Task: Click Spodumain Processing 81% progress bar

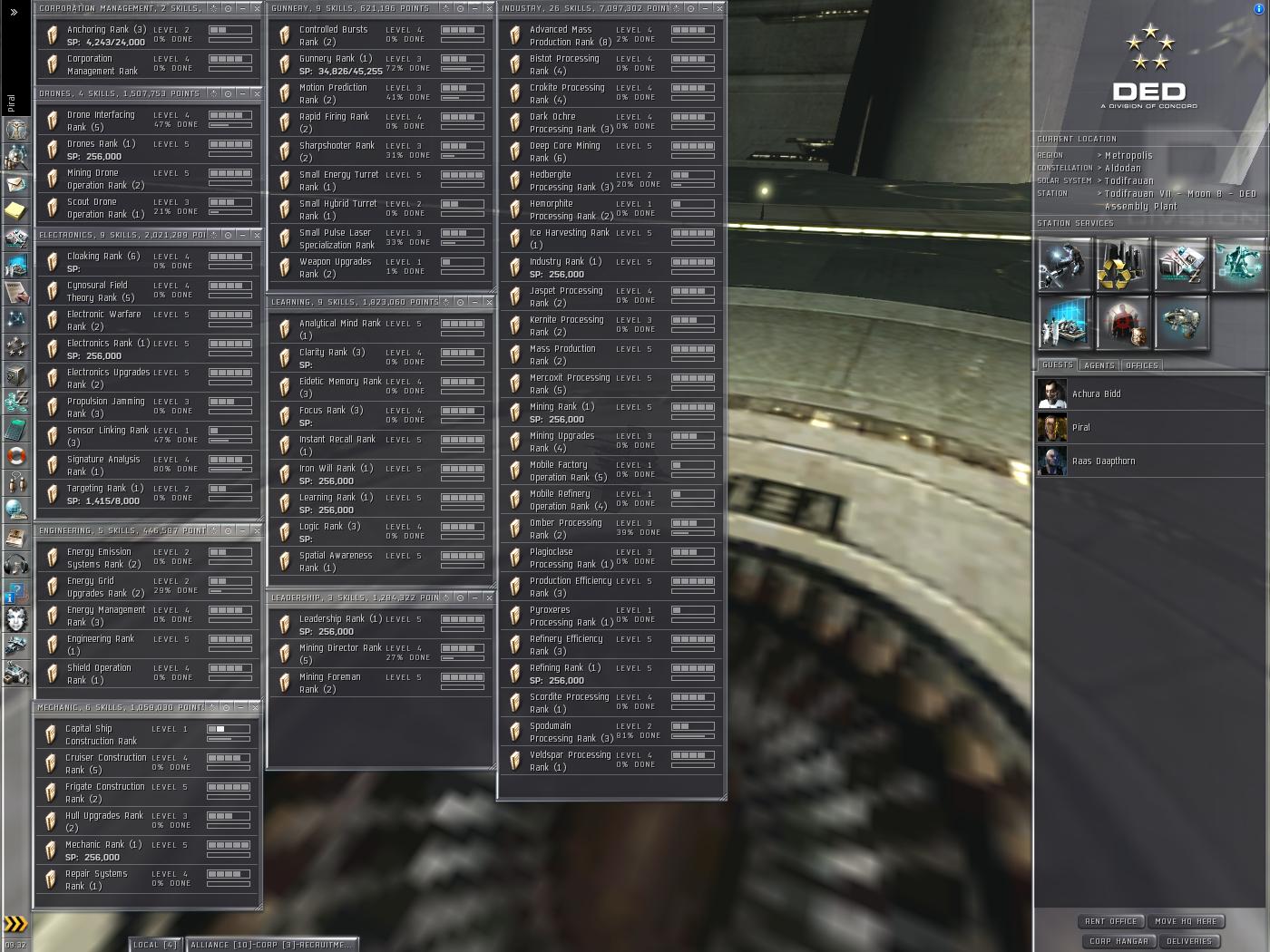Action: click(692, 736)
